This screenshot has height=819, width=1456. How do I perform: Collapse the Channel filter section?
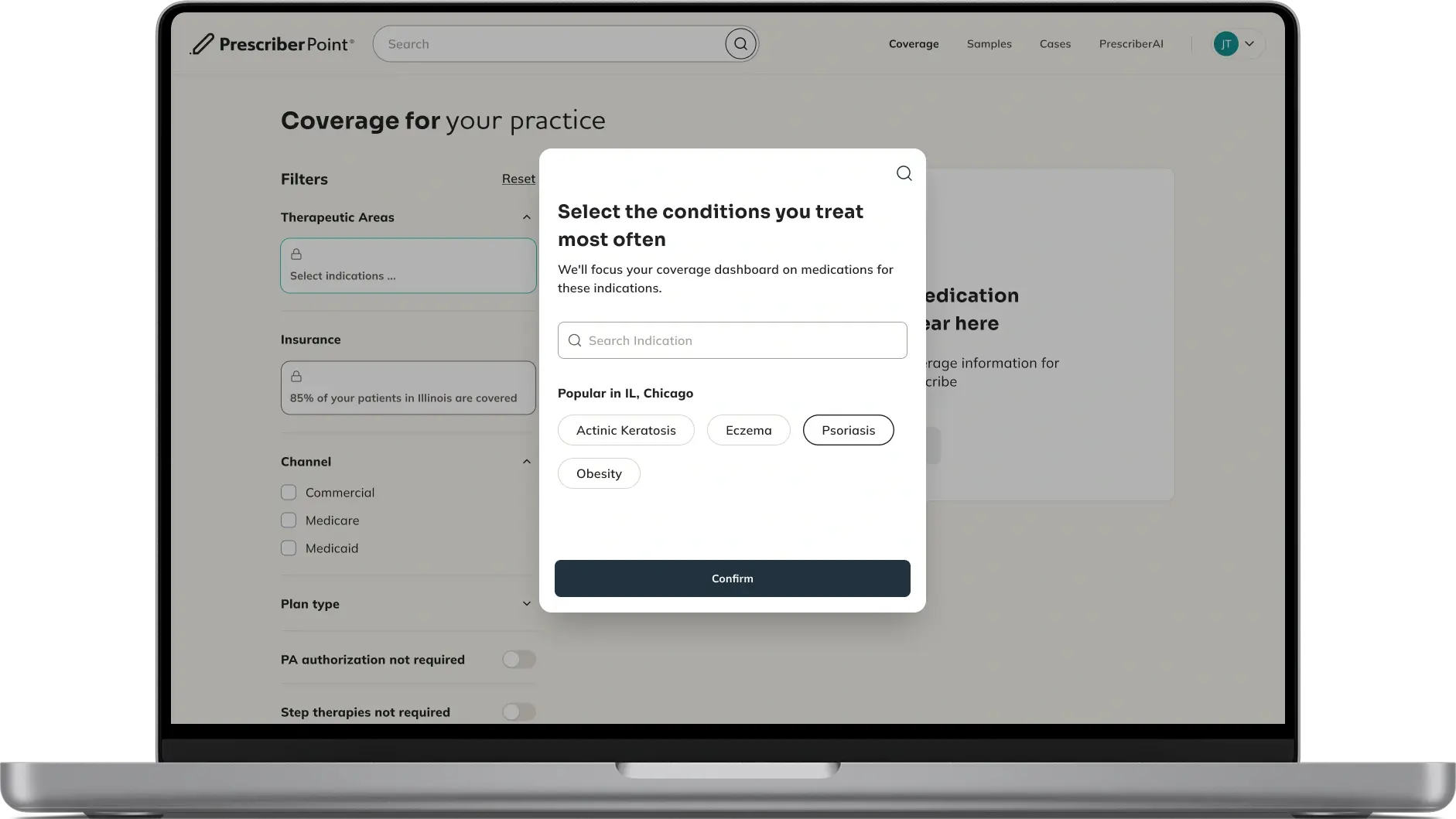[527, 462]
